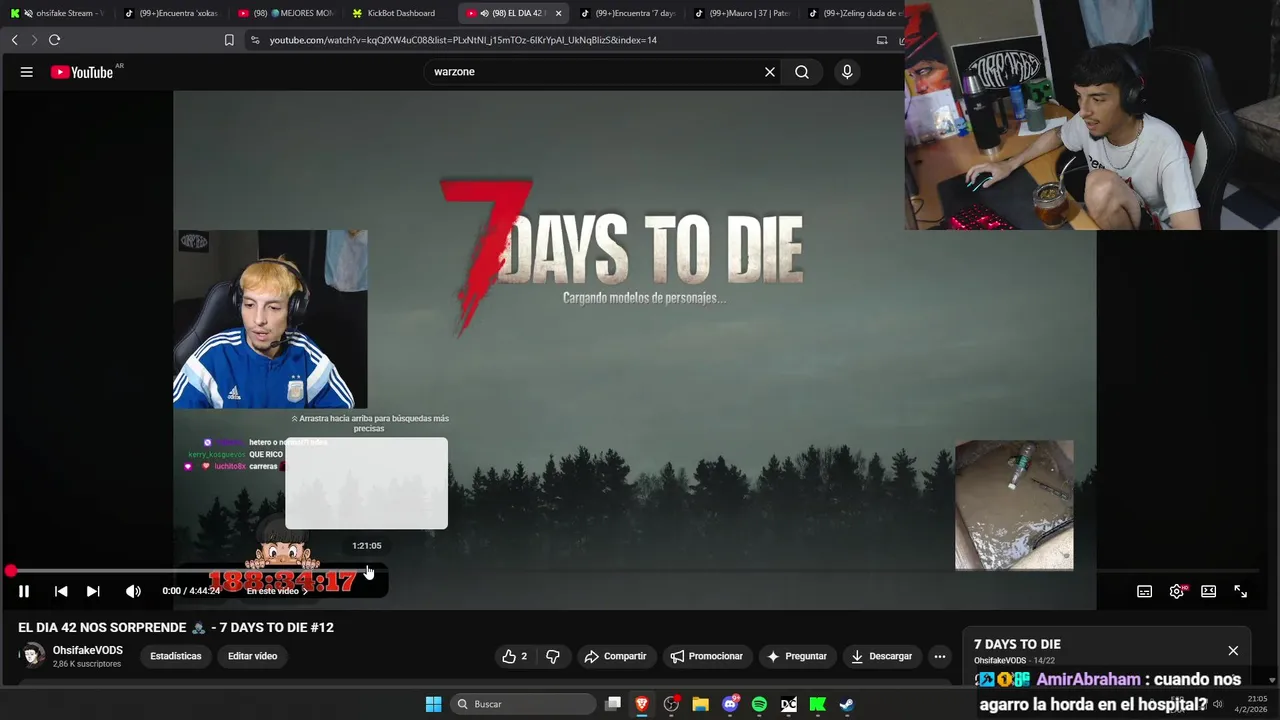This screenshot has width=1280, height=720.
Task: Switch to the 'MEJORES MOM' YouTube tab
Action: click(x=286, y=13)
